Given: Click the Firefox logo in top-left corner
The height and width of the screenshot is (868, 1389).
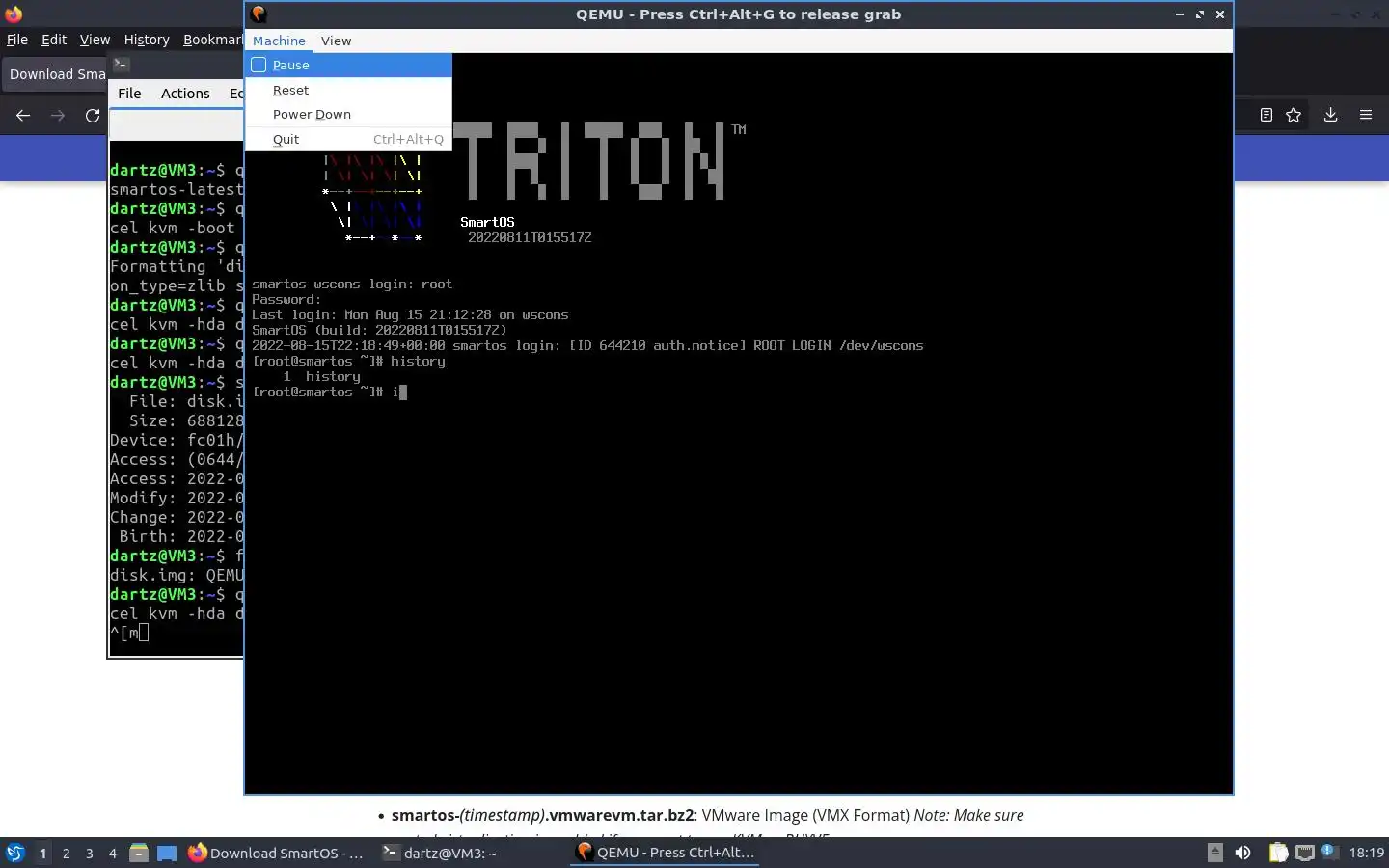Looking at the screenshot, I should click(14, 14).
